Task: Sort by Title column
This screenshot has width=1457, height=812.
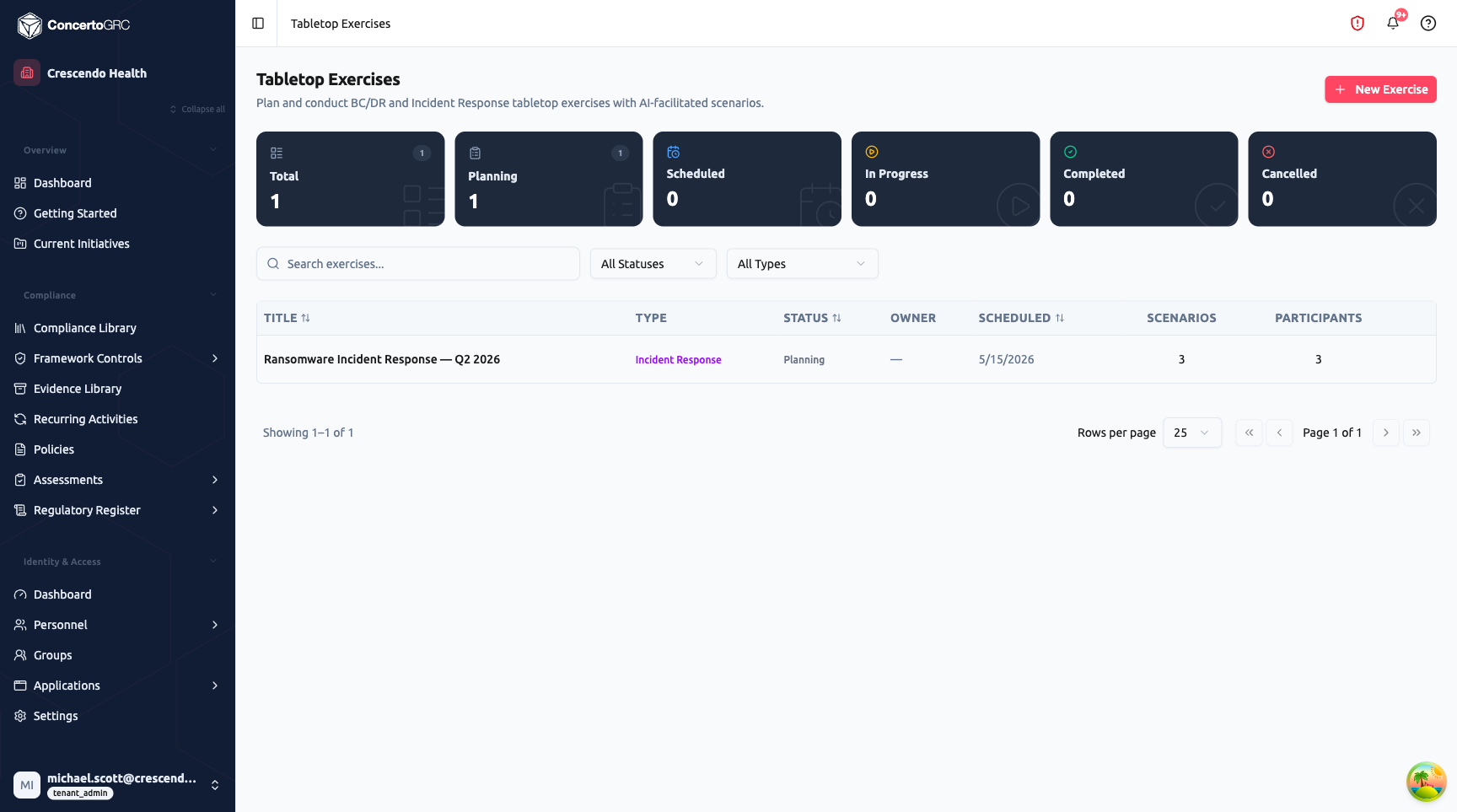Action: click(x=287, y=318)
